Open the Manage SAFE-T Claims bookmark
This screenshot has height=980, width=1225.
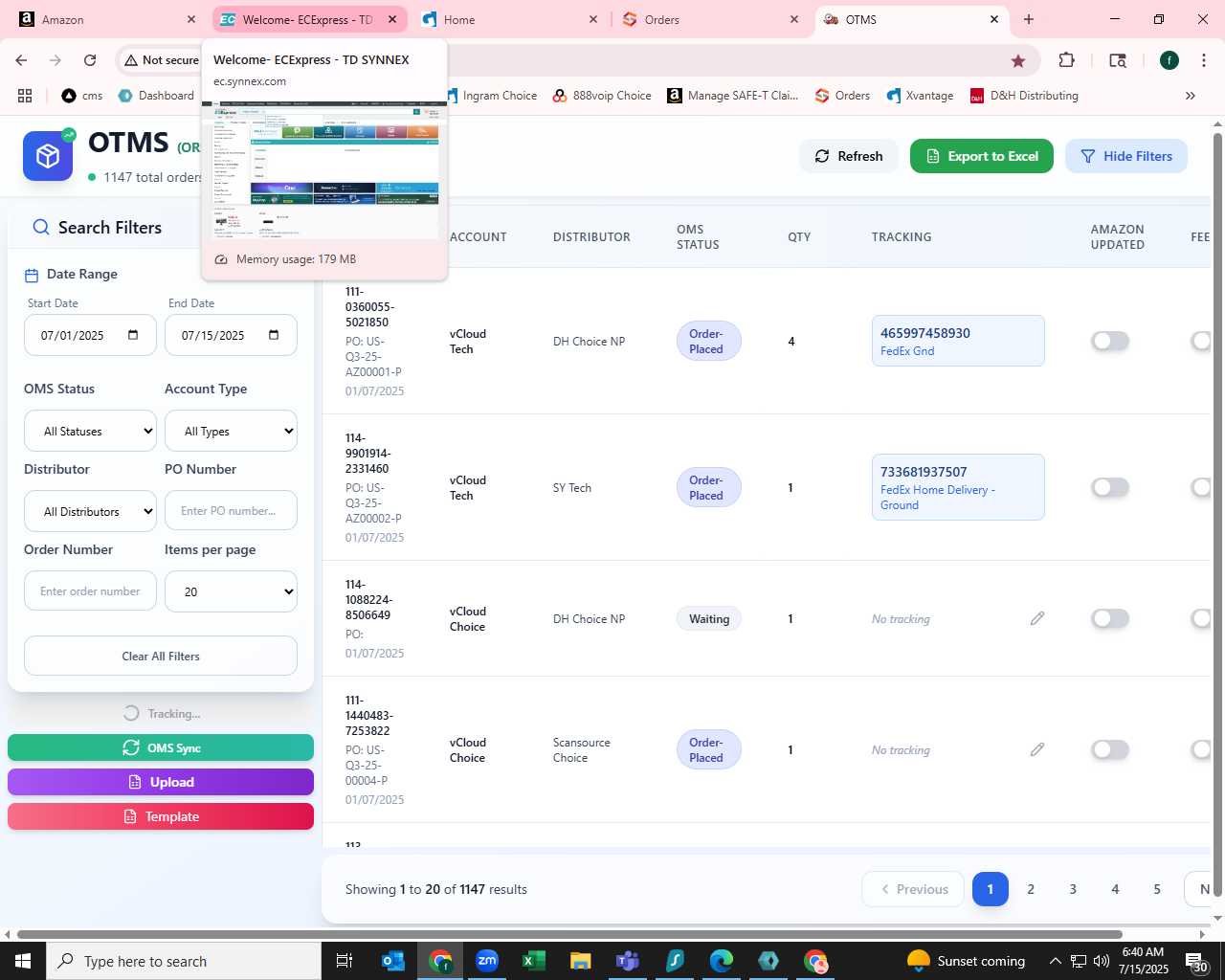pos(733,96)
